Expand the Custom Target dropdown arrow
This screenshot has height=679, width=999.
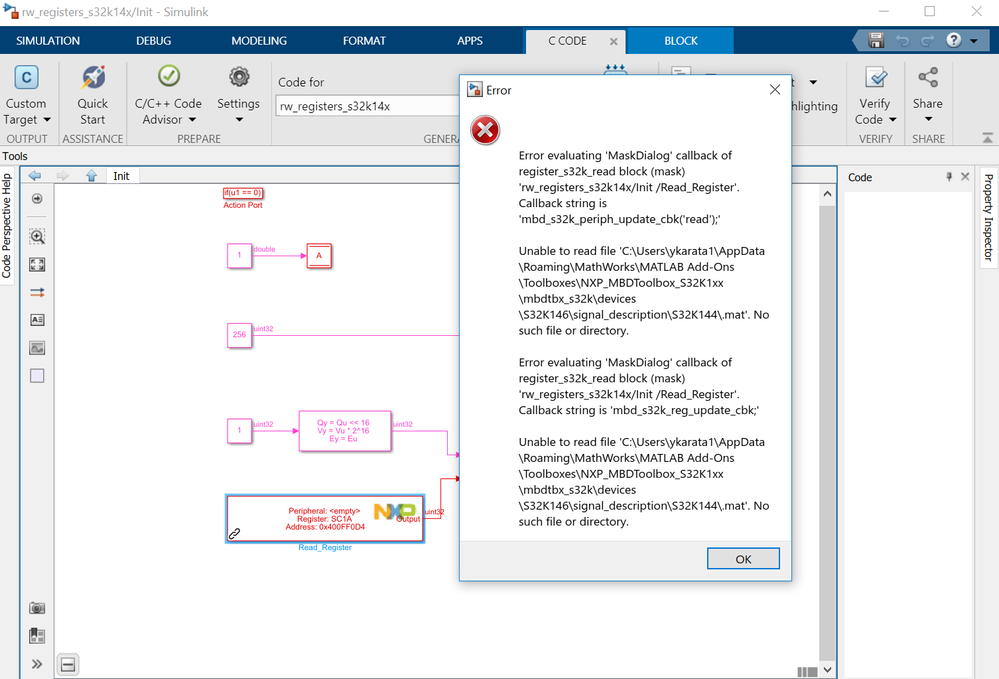(x=47, y=120)
